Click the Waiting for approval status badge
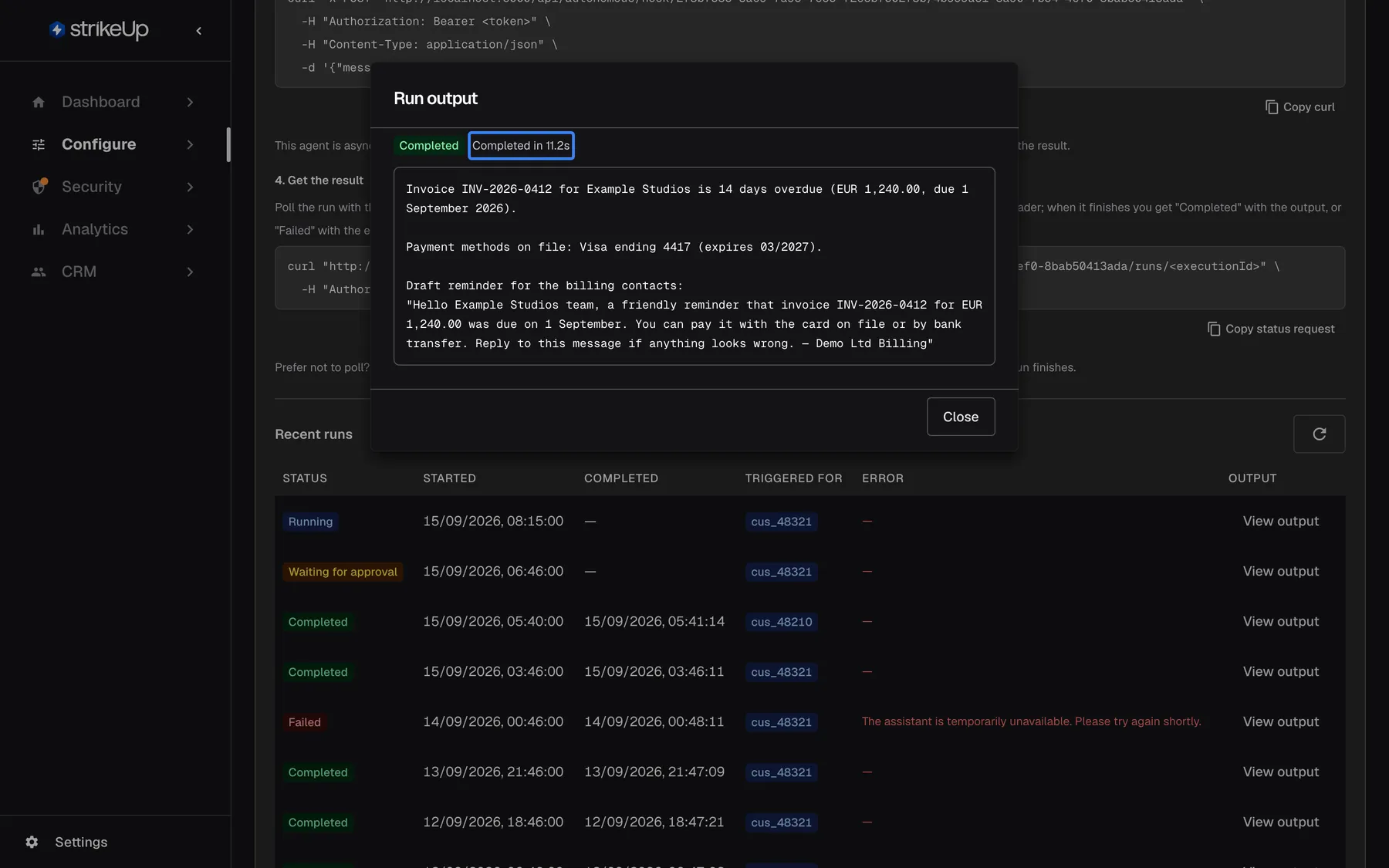The width and height of the screenshot is (1389, 868). pyautogui.click(x=343, y=572)
